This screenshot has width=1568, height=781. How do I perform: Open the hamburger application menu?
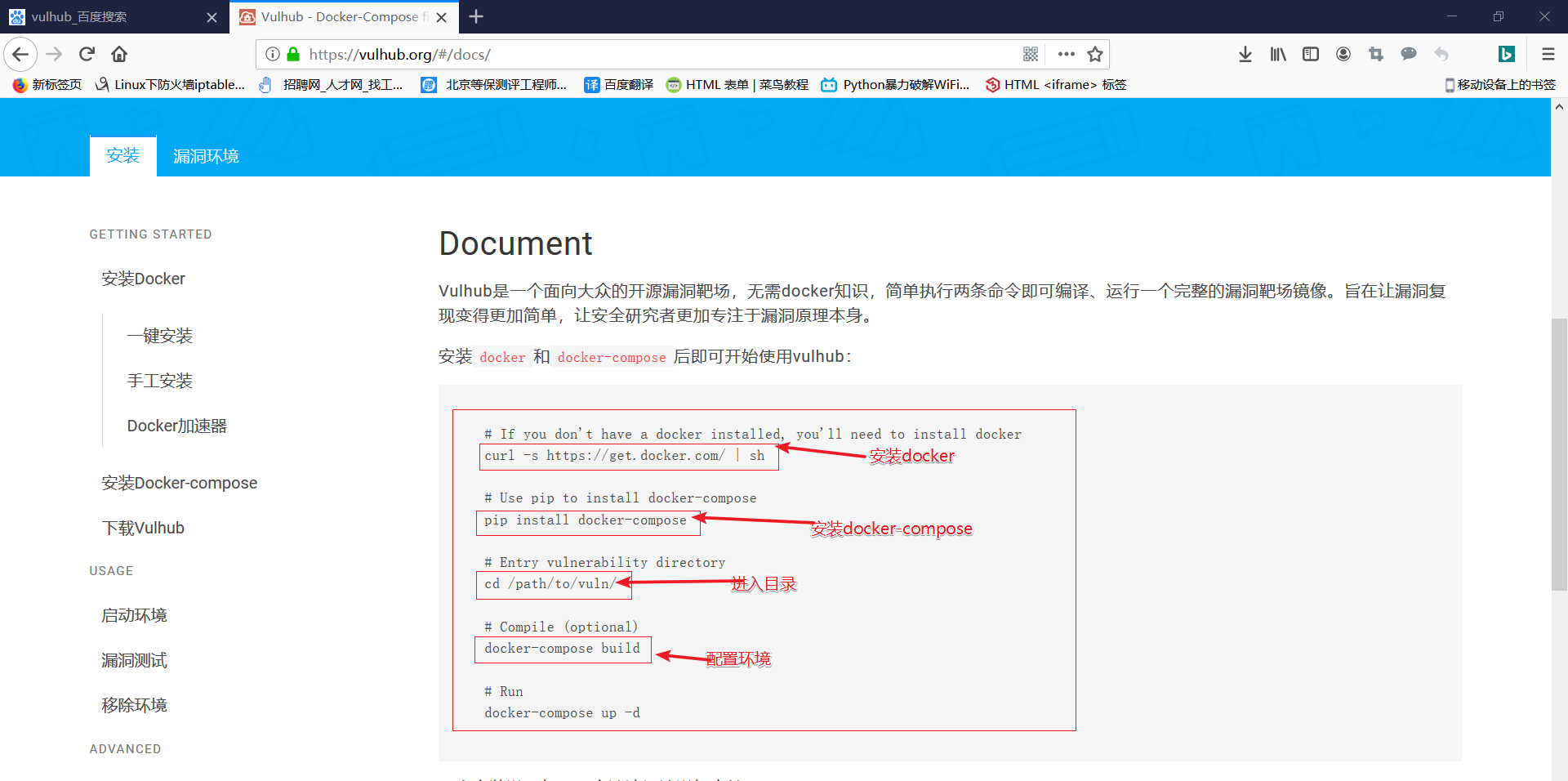pos(1548,55)
